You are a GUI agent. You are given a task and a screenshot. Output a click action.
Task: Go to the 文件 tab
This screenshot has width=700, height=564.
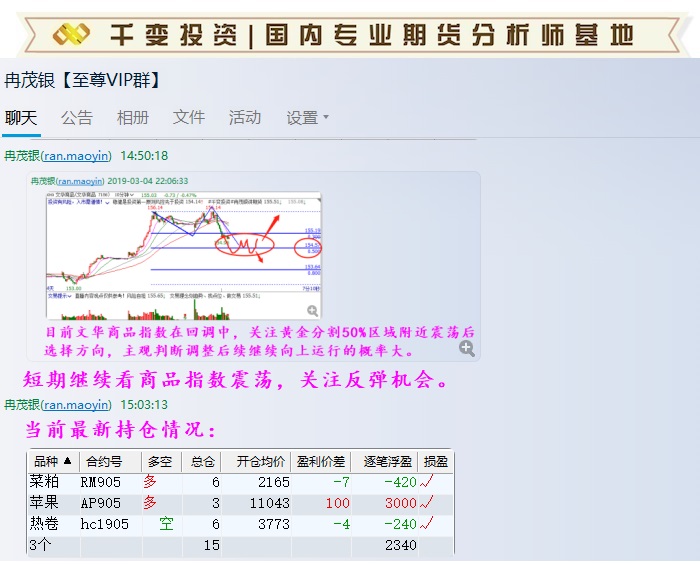(x=189, y=118)
